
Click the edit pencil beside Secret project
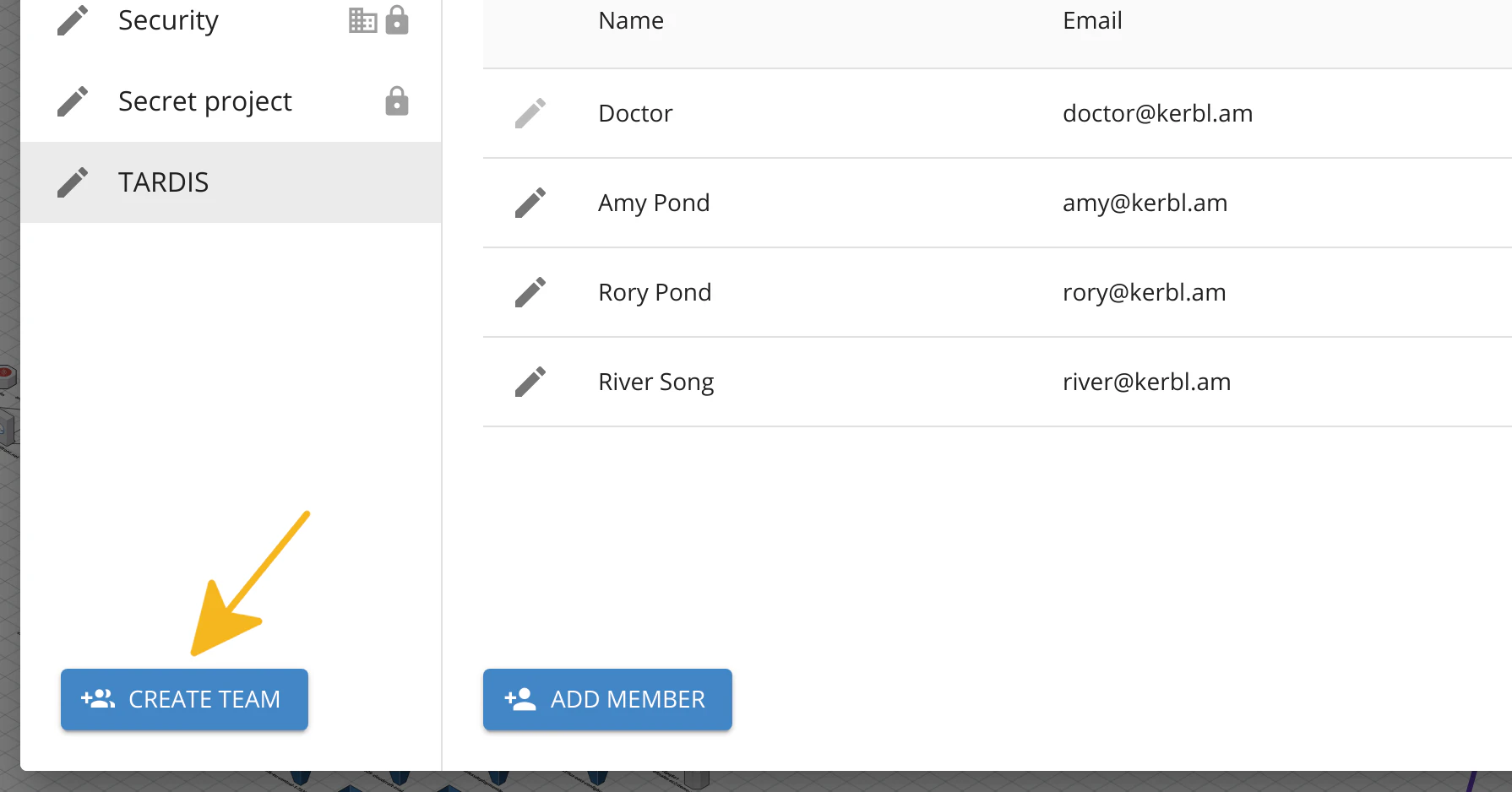(73, 101)
